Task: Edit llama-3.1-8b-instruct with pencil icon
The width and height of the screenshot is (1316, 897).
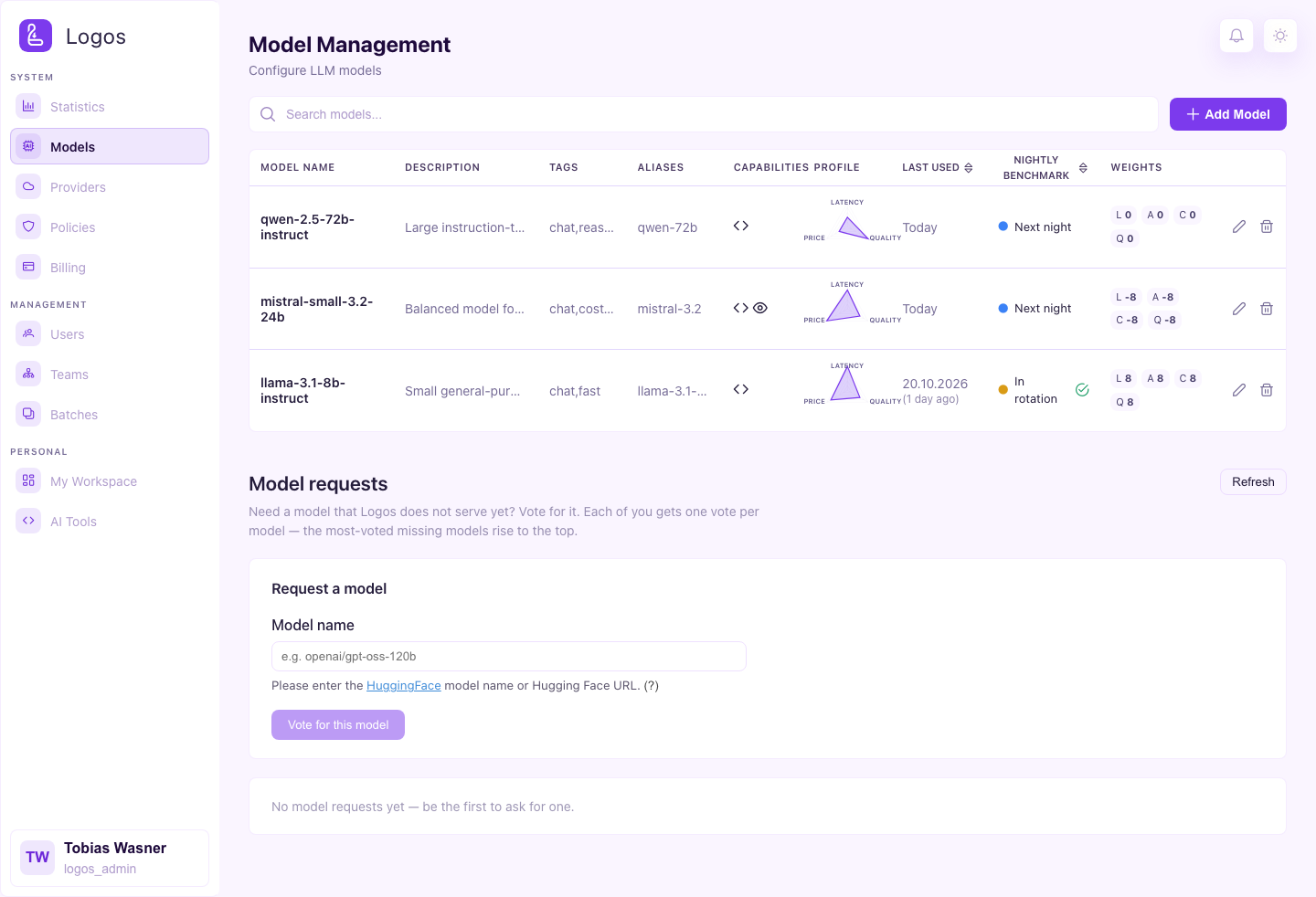Action: [x=1239, y=390]
